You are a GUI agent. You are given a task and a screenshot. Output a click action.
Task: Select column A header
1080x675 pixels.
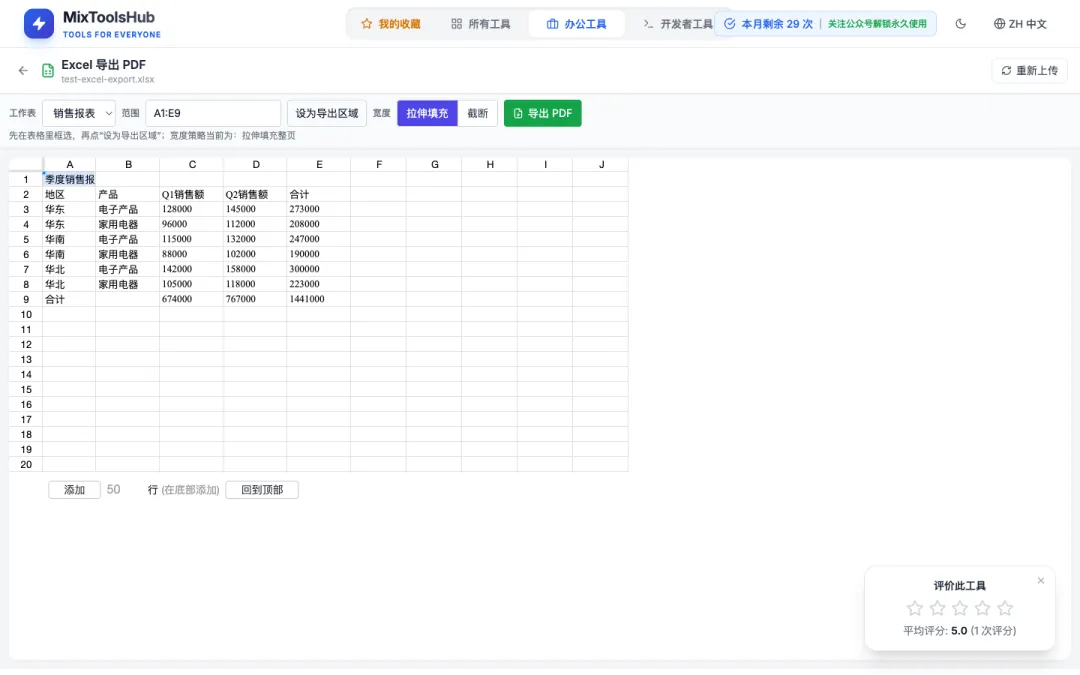[x=70, y=164]
